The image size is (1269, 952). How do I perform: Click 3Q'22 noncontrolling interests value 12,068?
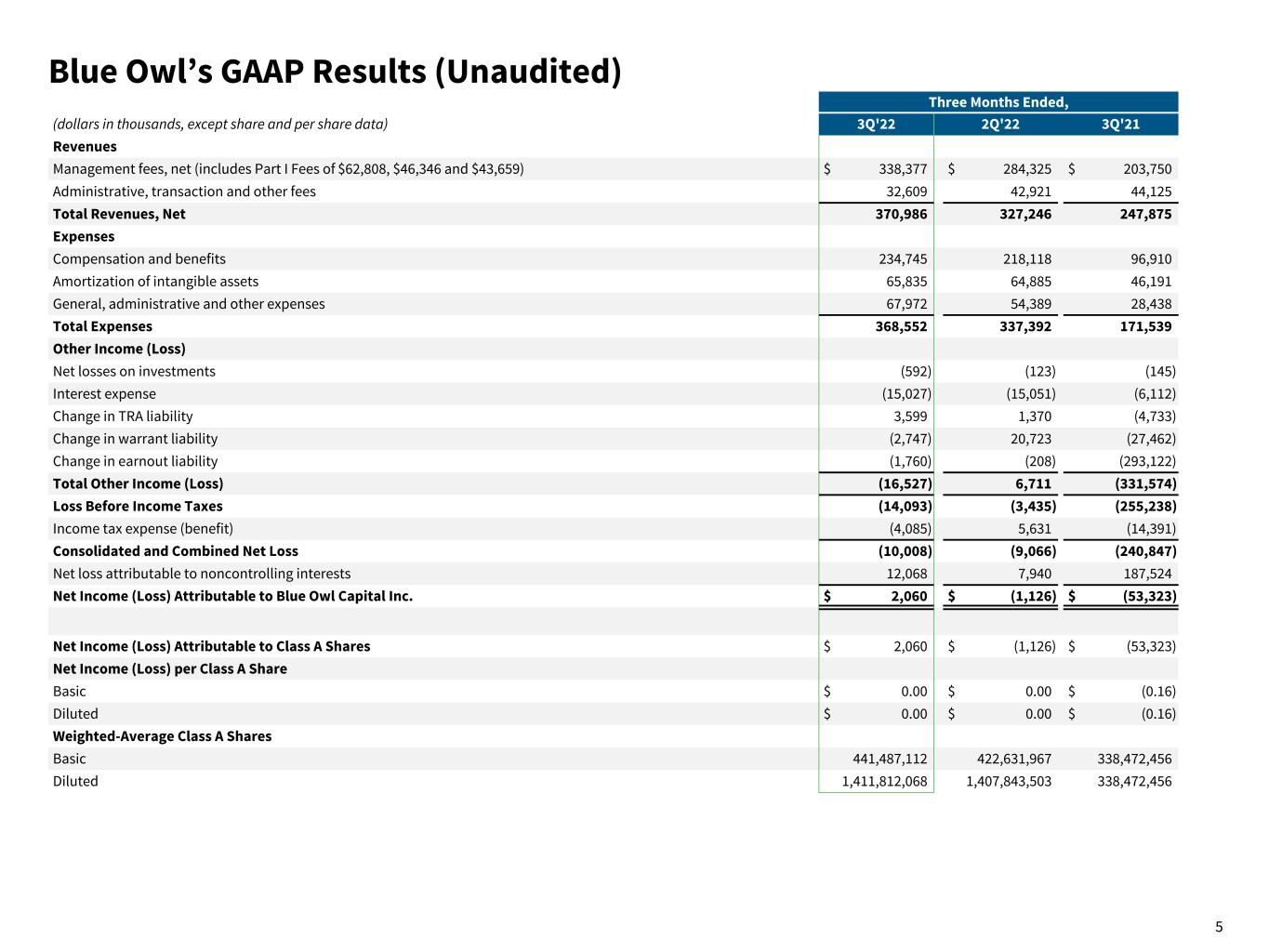(905, 575)
